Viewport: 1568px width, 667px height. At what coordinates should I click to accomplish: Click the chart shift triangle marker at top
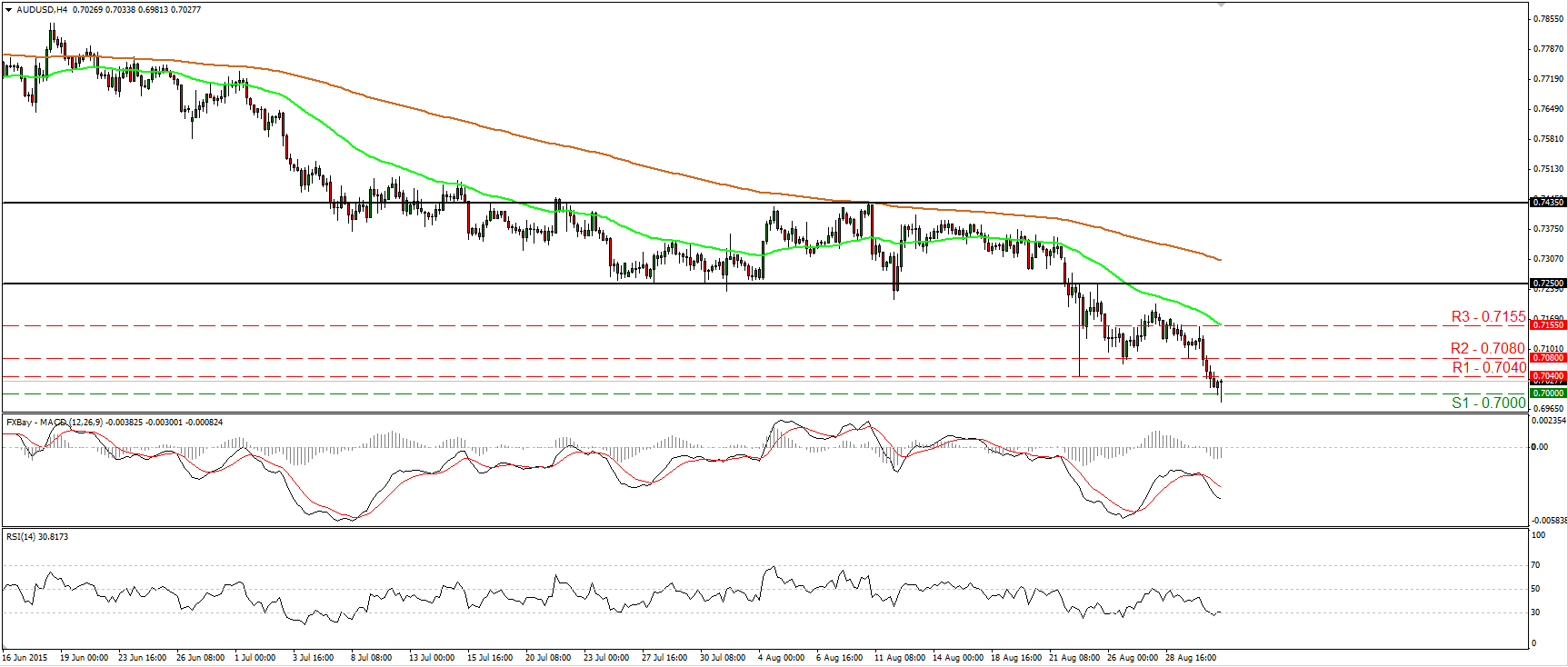tap(1222, 5)
